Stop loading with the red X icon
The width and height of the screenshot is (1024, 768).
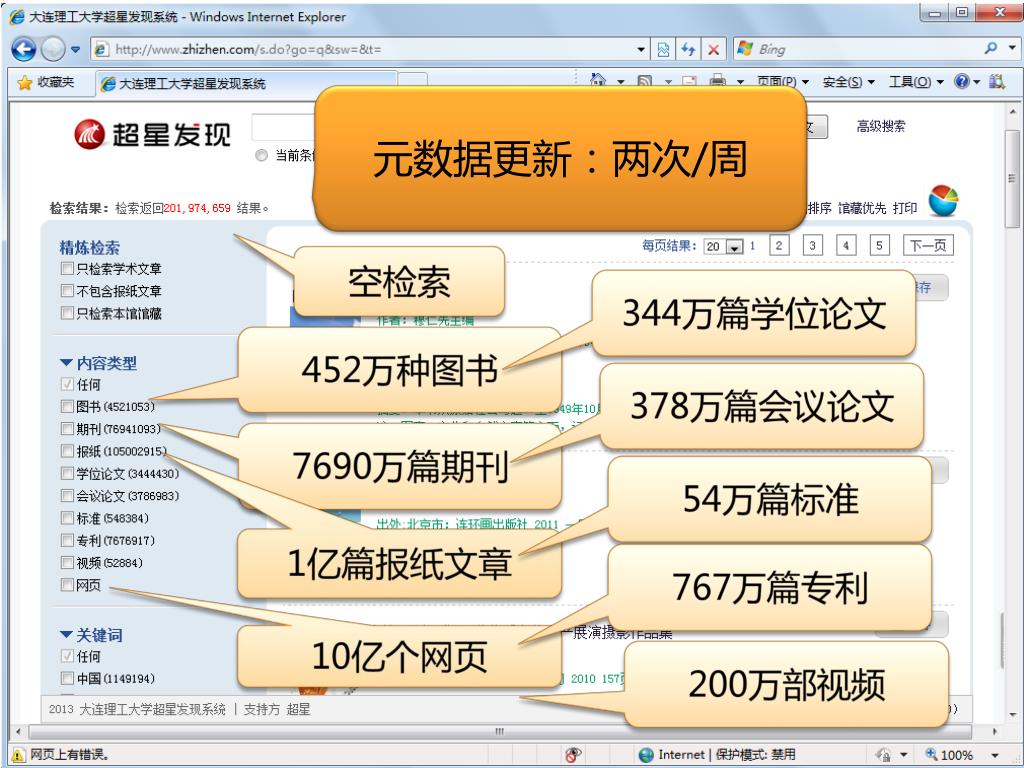713,49
